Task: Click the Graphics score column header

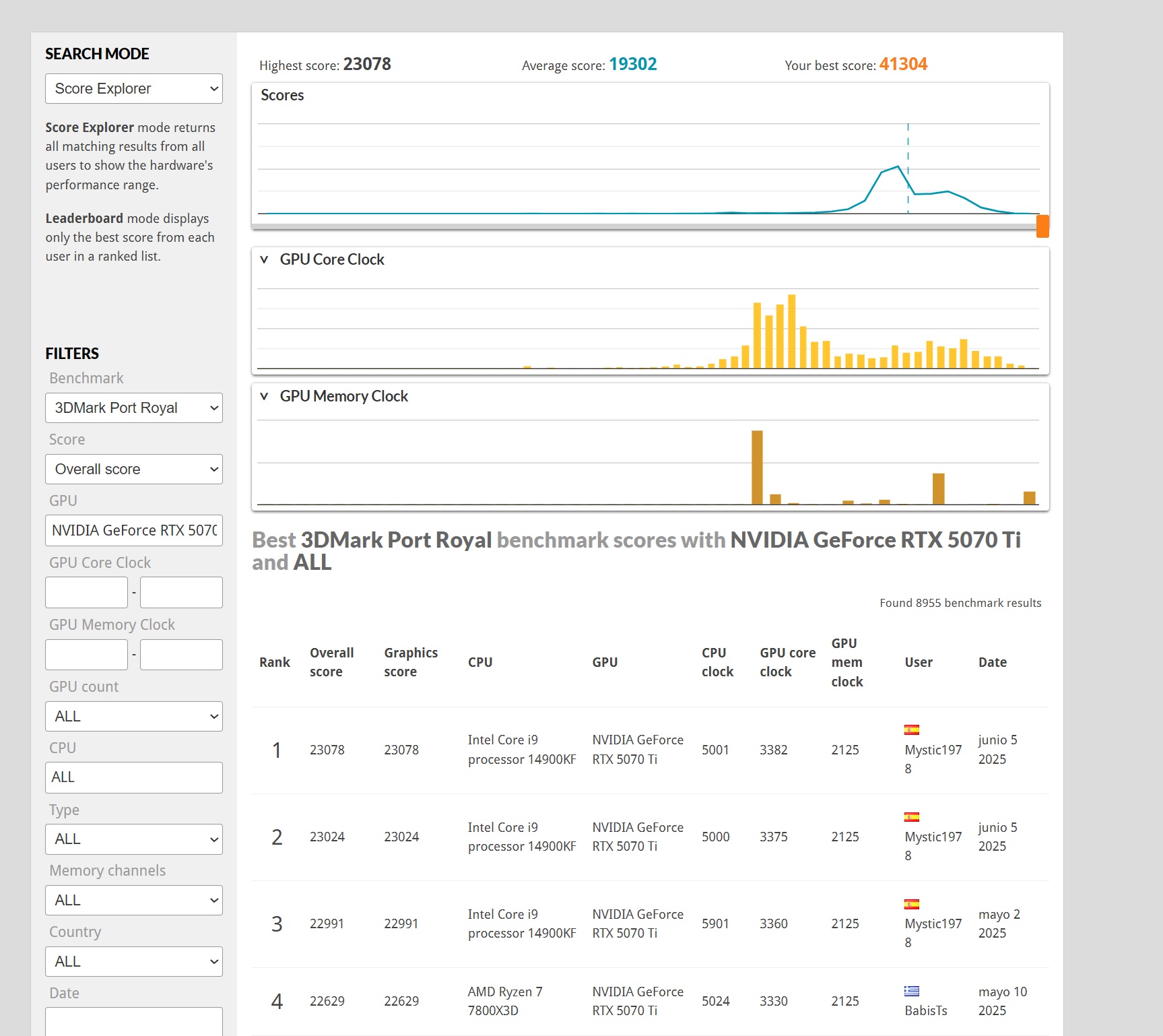Action: click(x=411, y=662)
